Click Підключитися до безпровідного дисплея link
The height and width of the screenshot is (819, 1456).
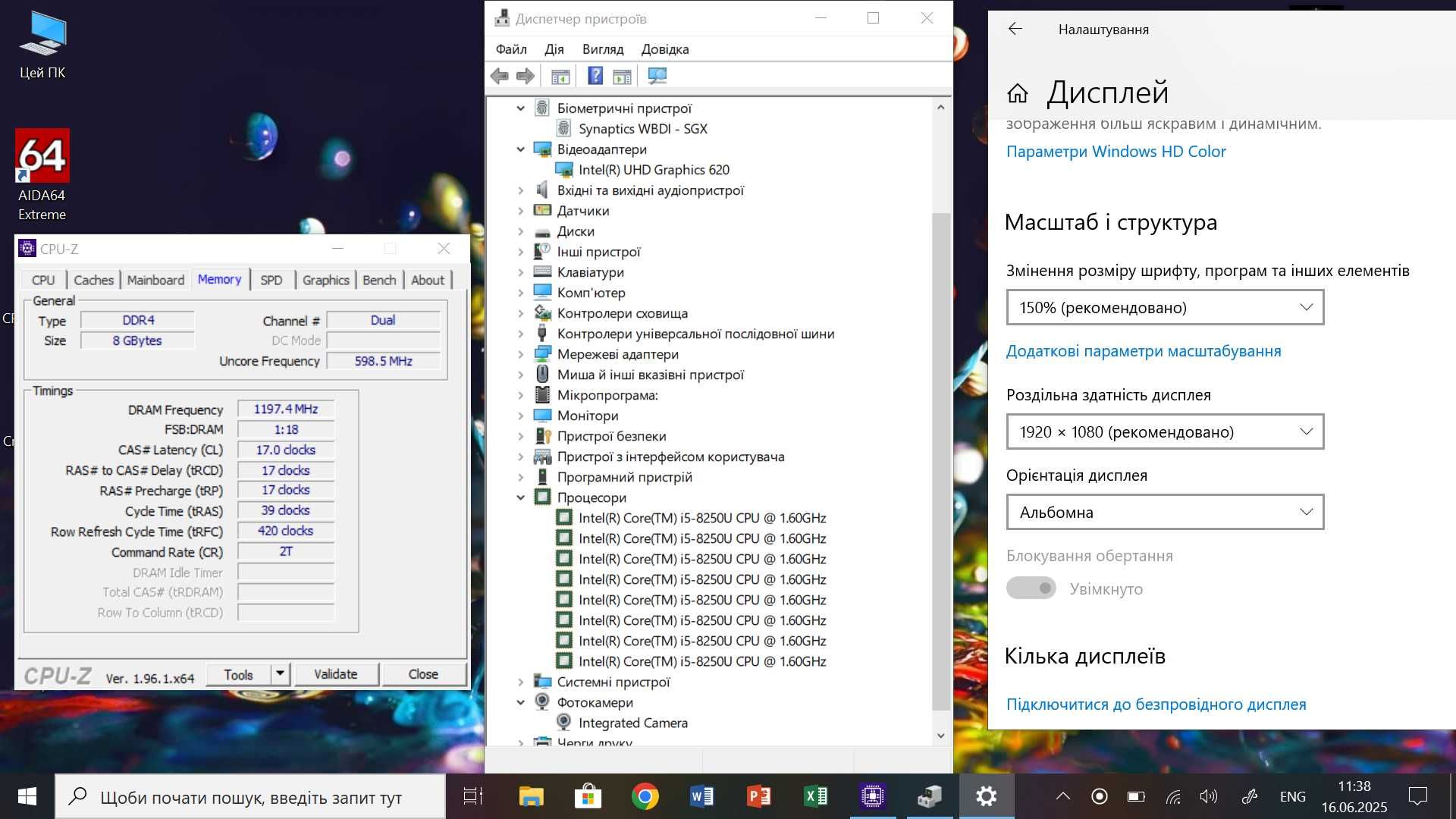pos(1156,704)
